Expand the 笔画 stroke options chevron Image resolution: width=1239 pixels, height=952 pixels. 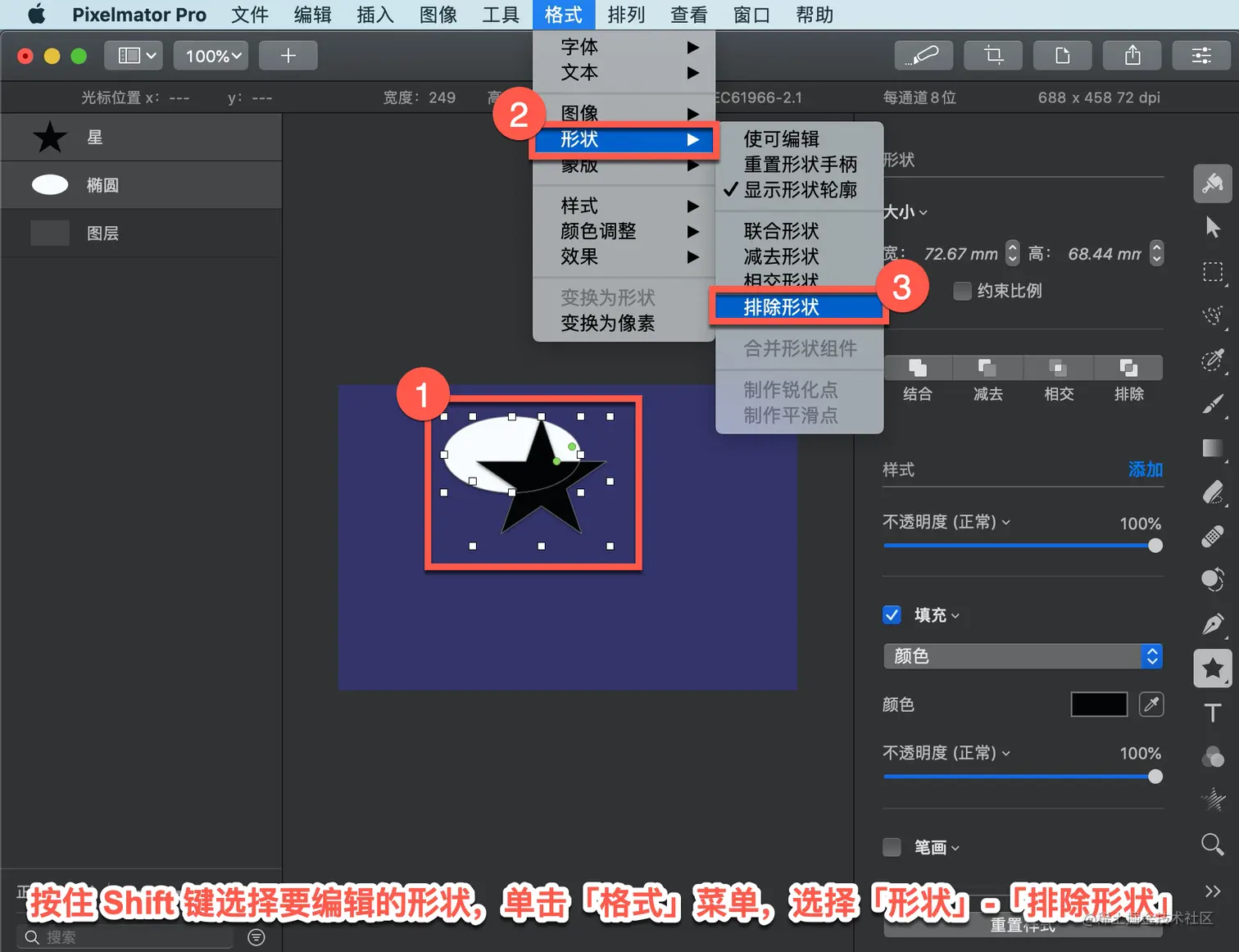955,848
